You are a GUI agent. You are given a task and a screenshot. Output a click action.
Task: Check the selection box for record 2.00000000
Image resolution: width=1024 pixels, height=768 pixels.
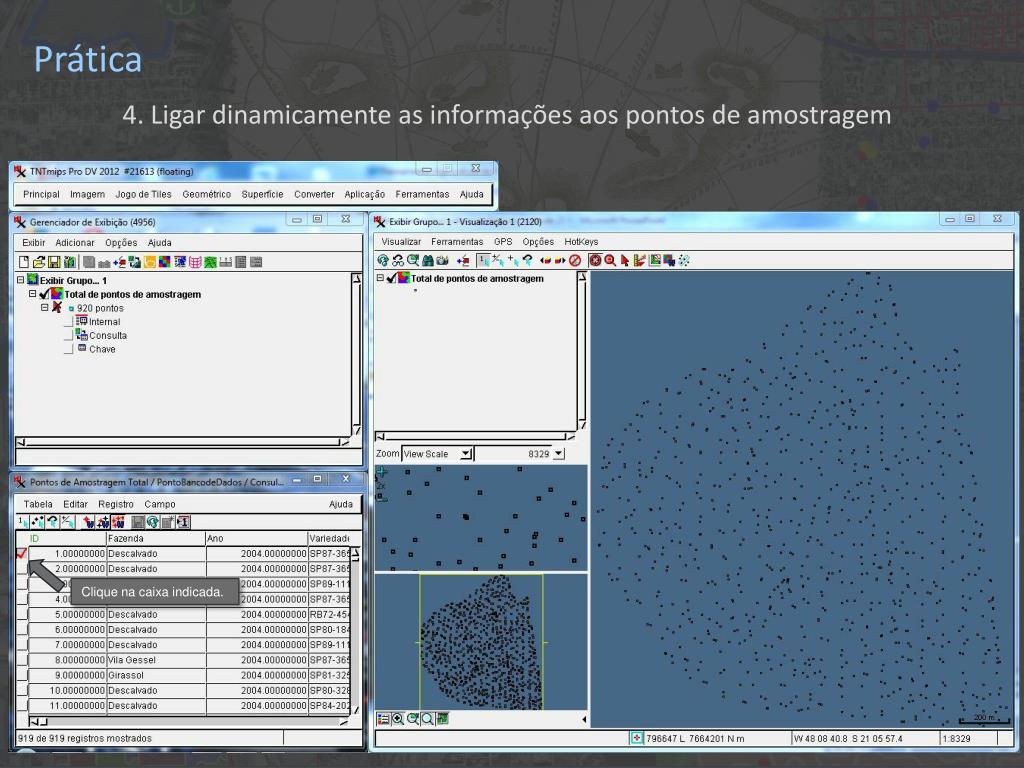pyautogui.click(x=22, y=569)
